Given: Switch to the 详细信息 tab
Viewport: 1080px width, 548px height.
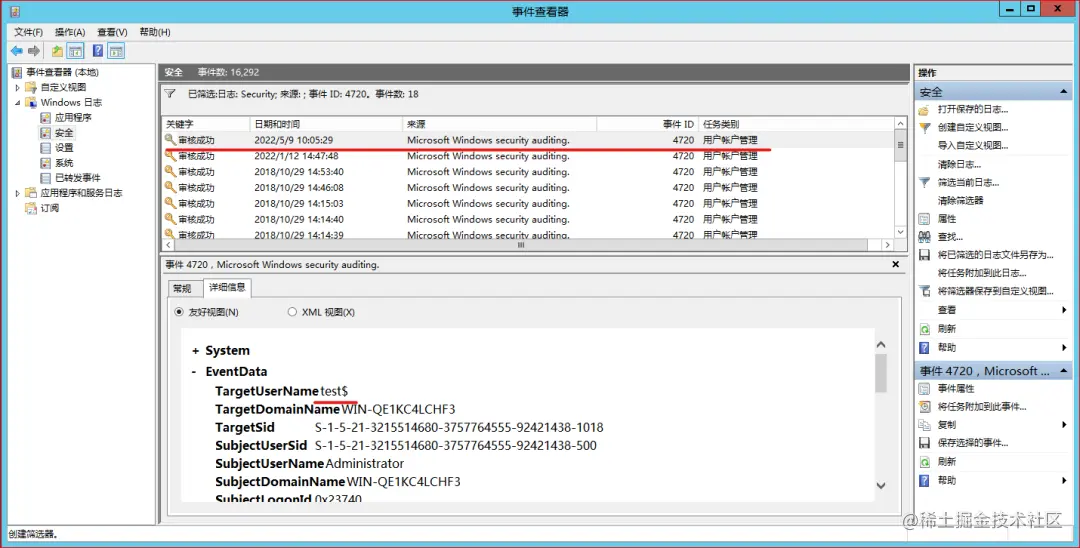Looking at the screenshot, I should [227, 287].
